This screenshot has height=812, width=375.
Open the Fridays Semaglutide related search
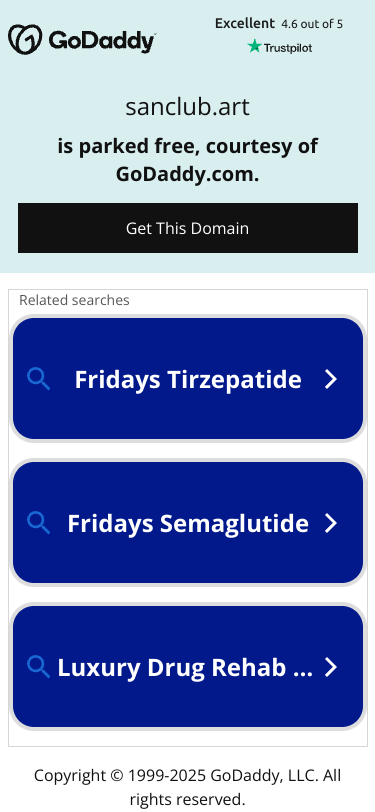[x=188, y=523]
